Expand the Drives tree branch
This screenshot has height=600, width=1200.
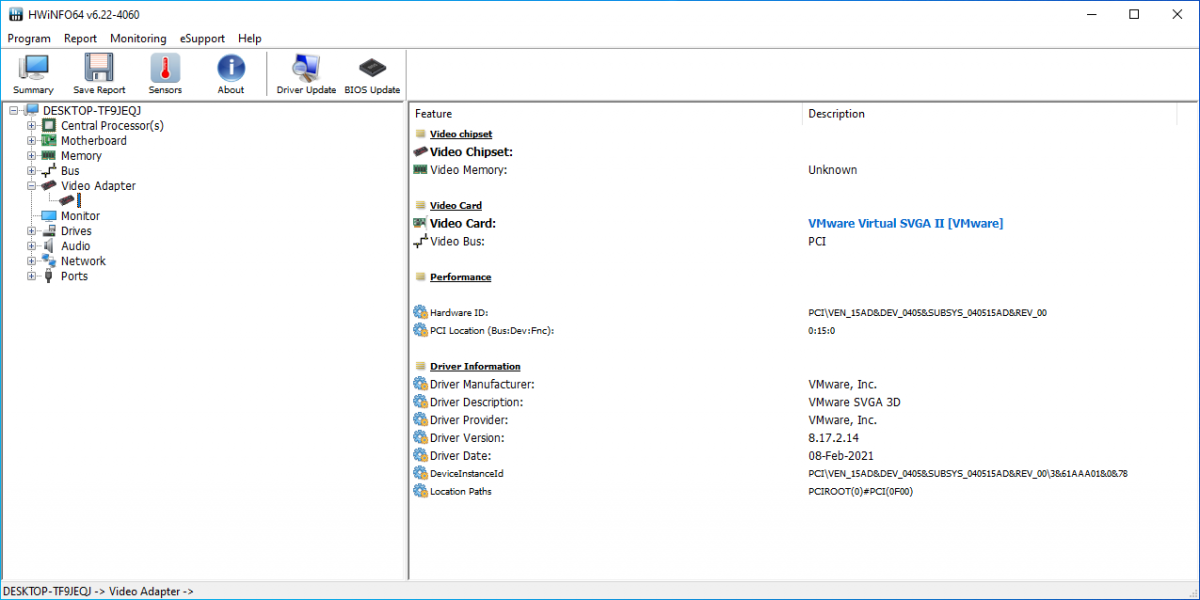[32, 231]
